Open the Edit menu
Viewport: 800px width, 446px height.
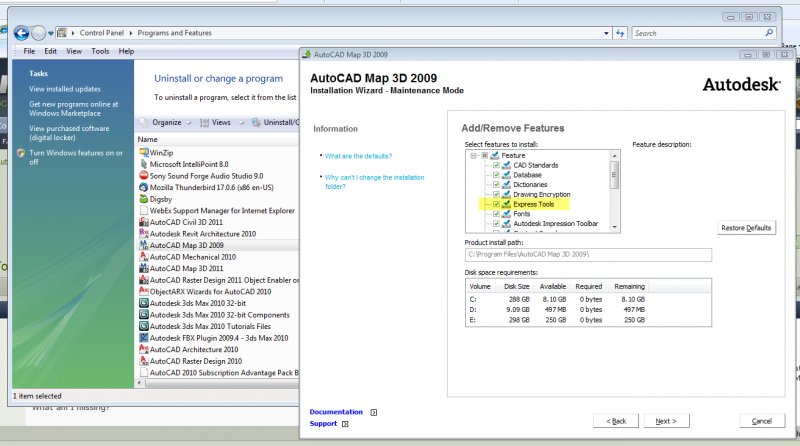pyautogui.click(x=51, y=51)
